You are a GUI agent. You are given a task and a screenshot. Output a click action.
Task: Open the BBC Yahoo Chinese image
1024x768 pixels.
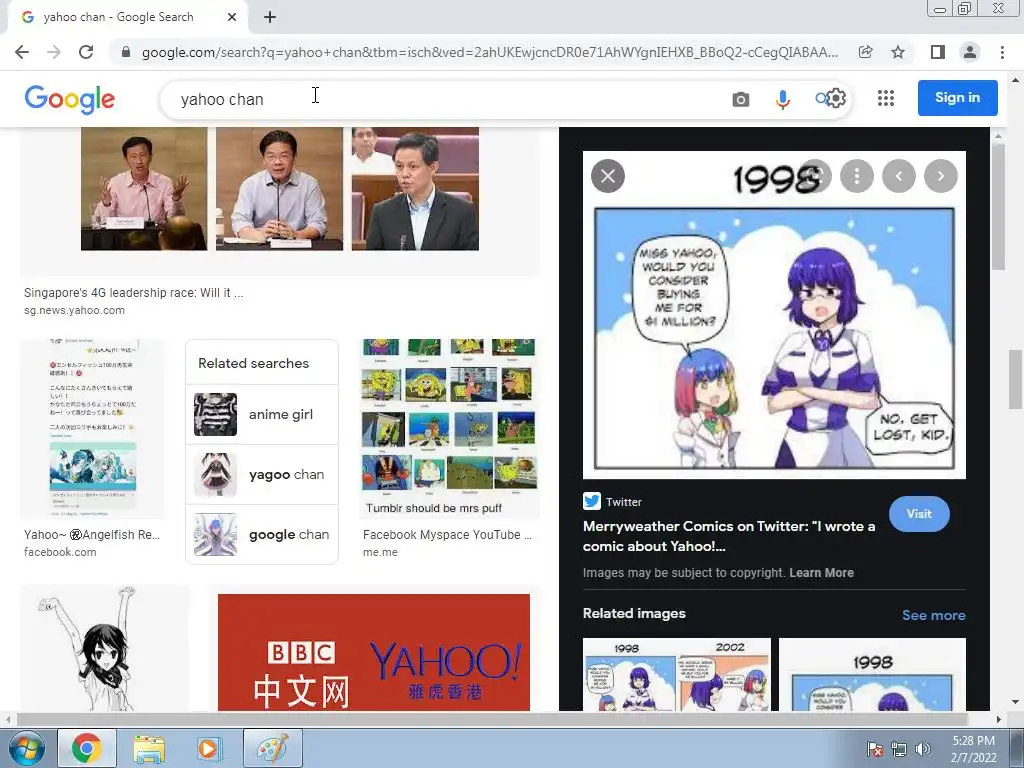click(x=374, y=652)
